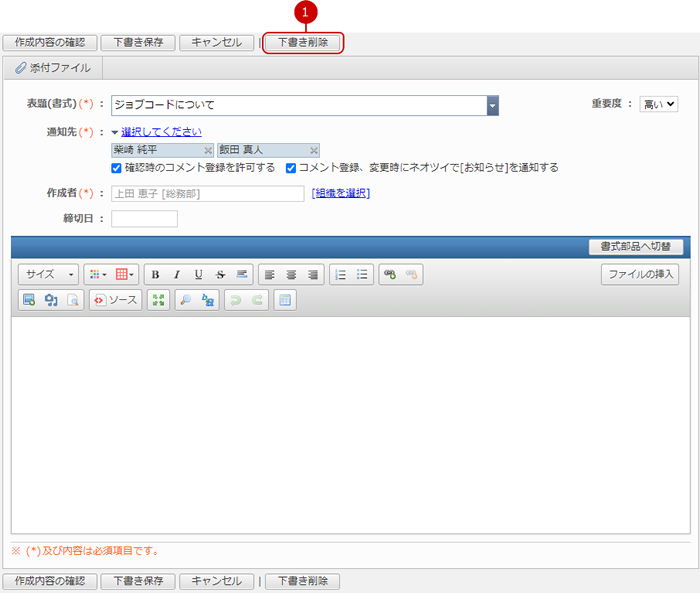
Task: Click top 下書き保存 button
Action: point(138,43)
